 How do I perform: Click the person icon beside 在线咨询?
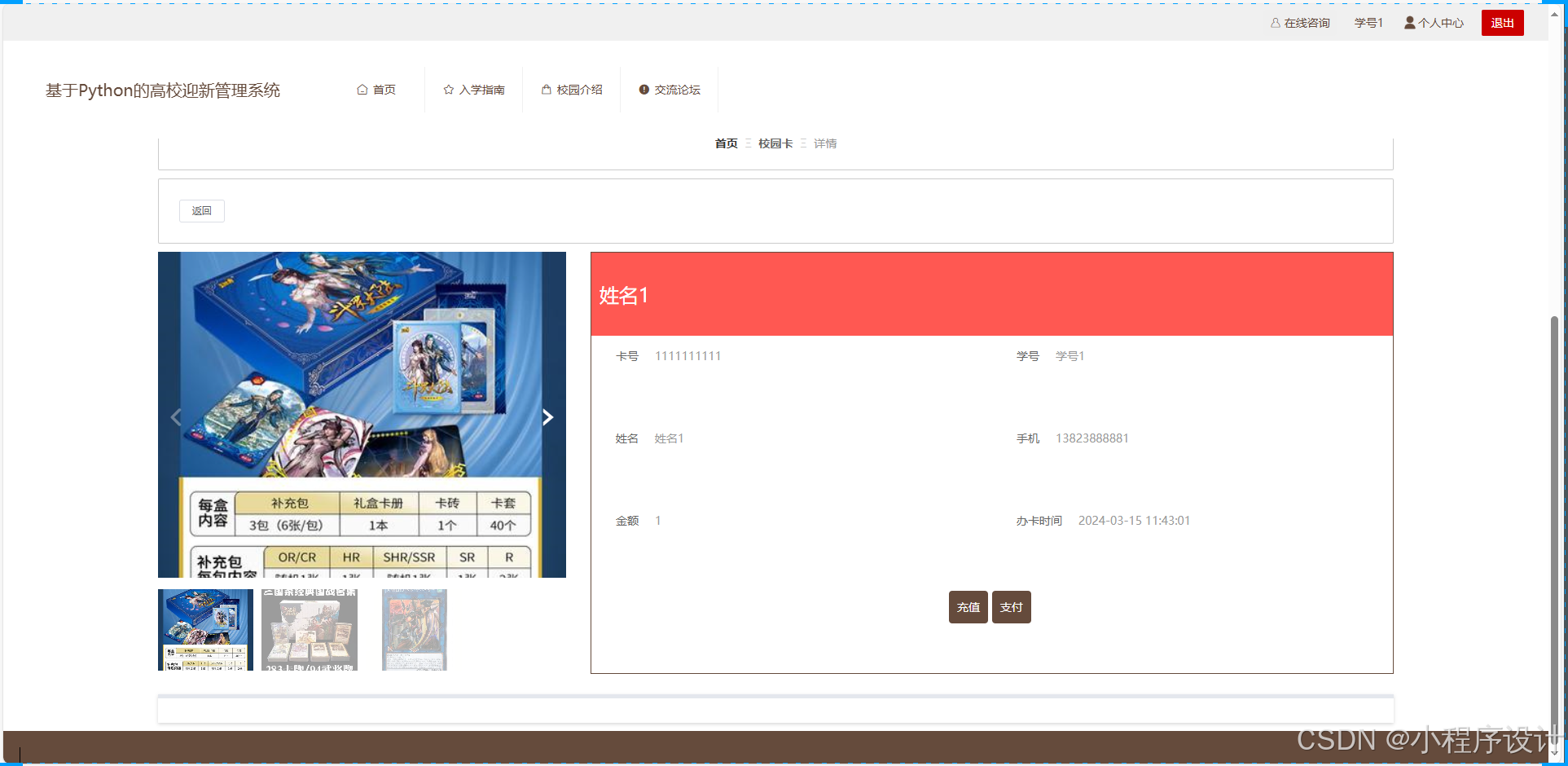(1276, 23)
